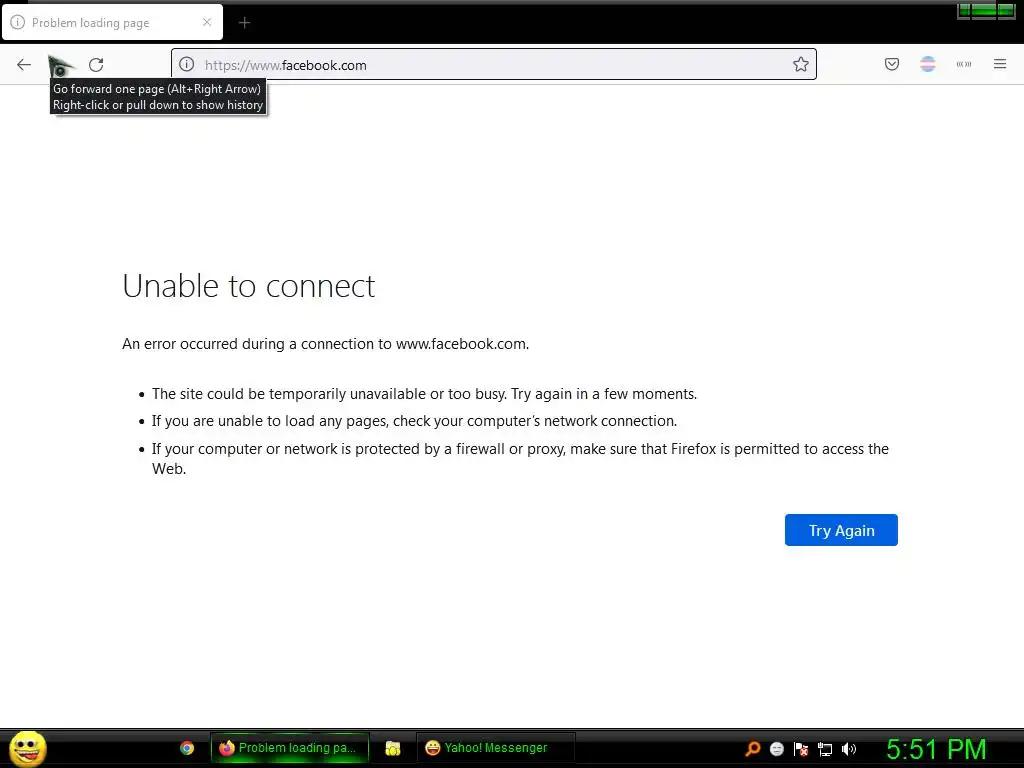Click the extension icon left of hamburger menu
The image size is (1024, 768).
coord(964,64)
